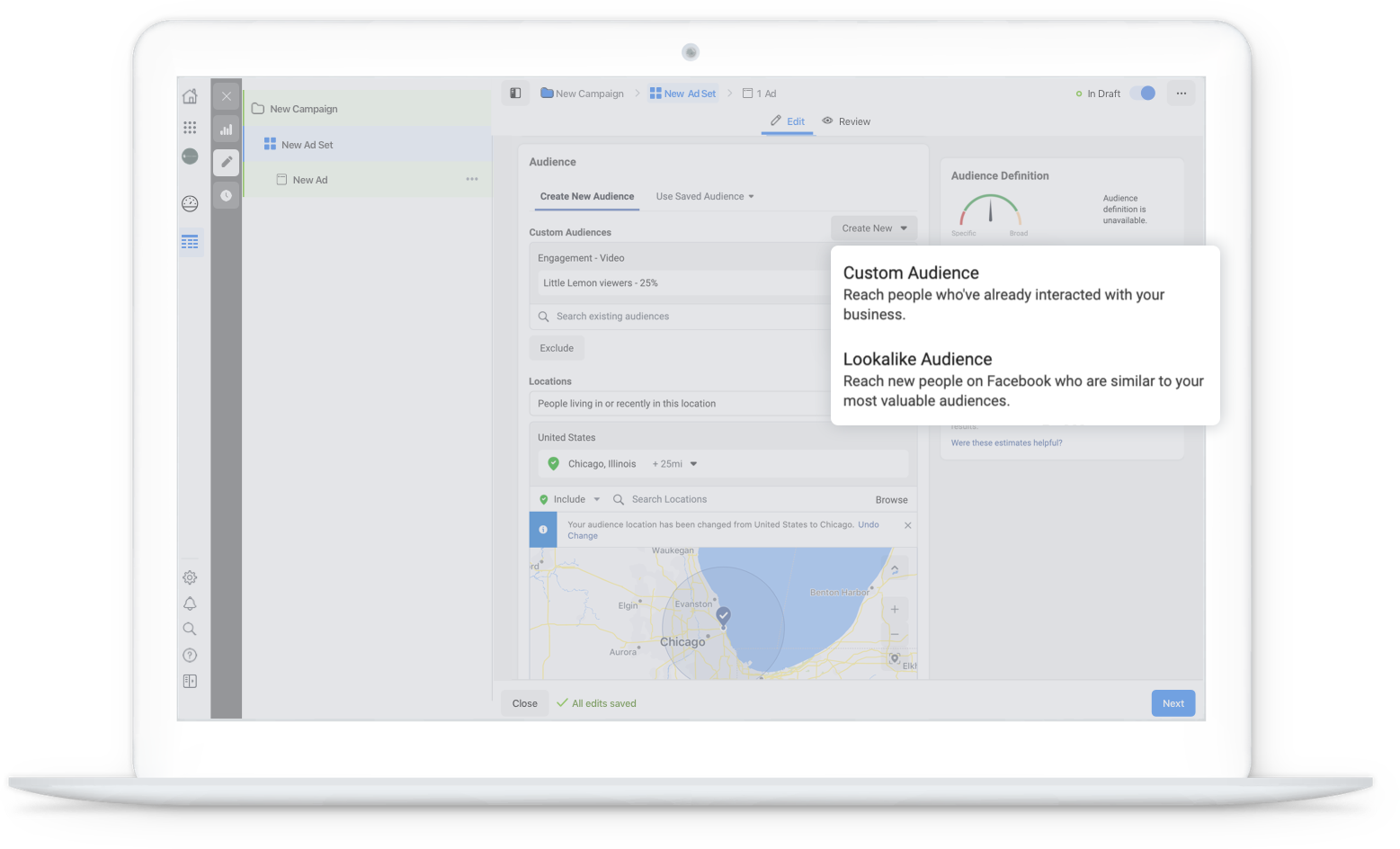Image resolution: width=1400 pixels, height=849 pixels.
Task: Click the Home icon in left sidebar
Action: point(190,96)
